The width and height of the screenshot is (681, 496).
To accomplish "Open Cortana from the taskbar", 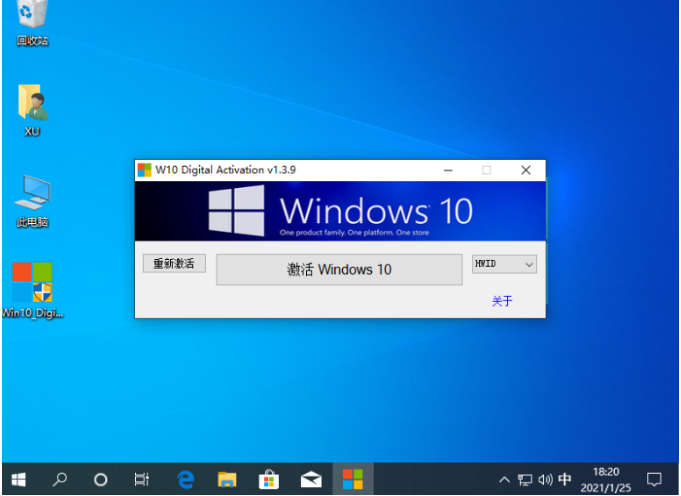I will (x=101, y=479).
